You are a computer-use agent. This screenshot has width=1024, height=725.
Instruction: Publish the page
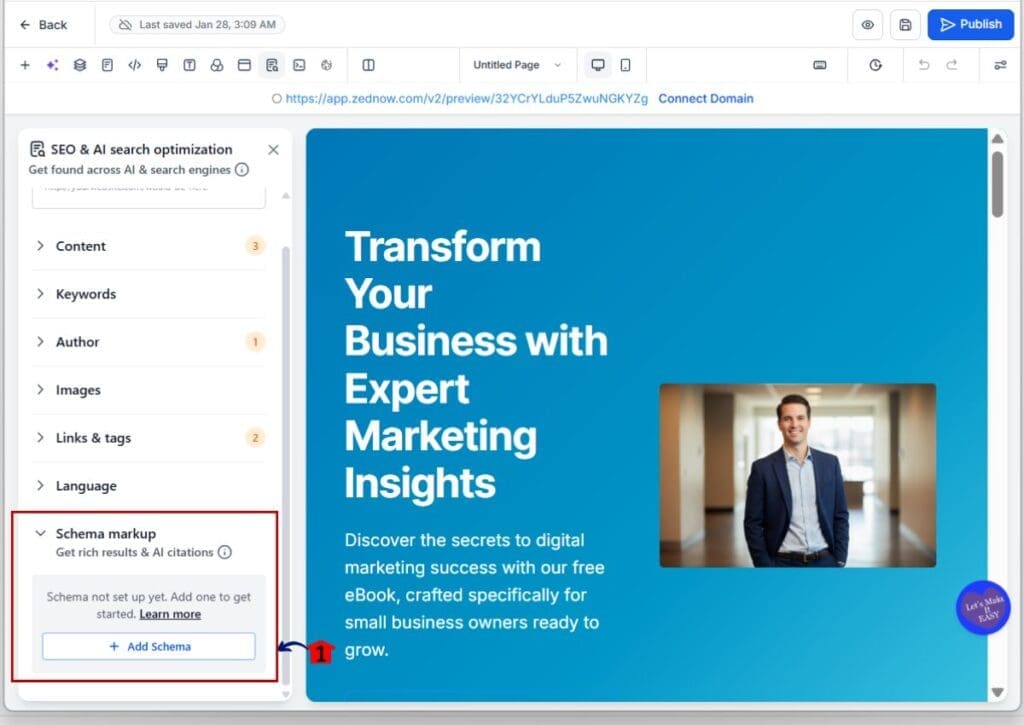point(970,25)
